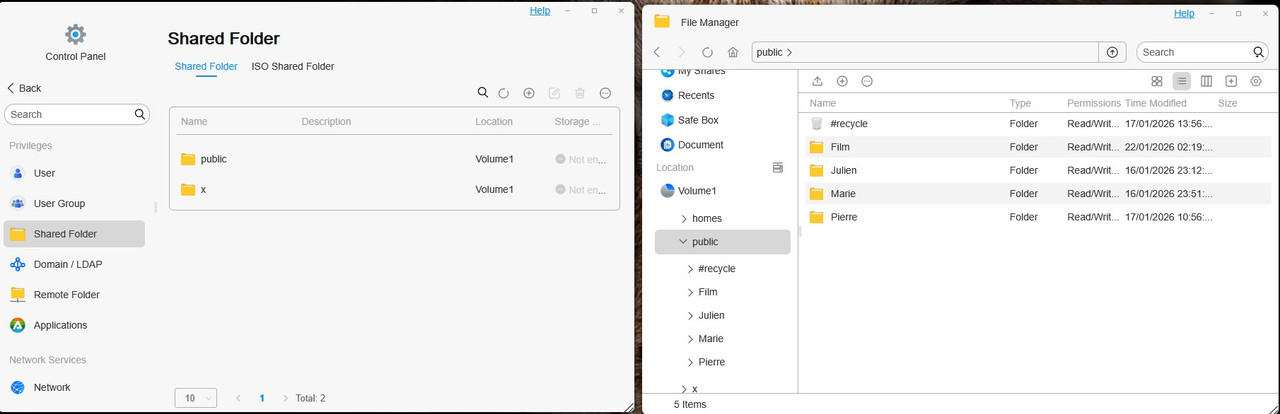The image size is (1280, 414).
Task: Switch File Manager to thumbnail grid view
Action: (x=1157, y=81)
